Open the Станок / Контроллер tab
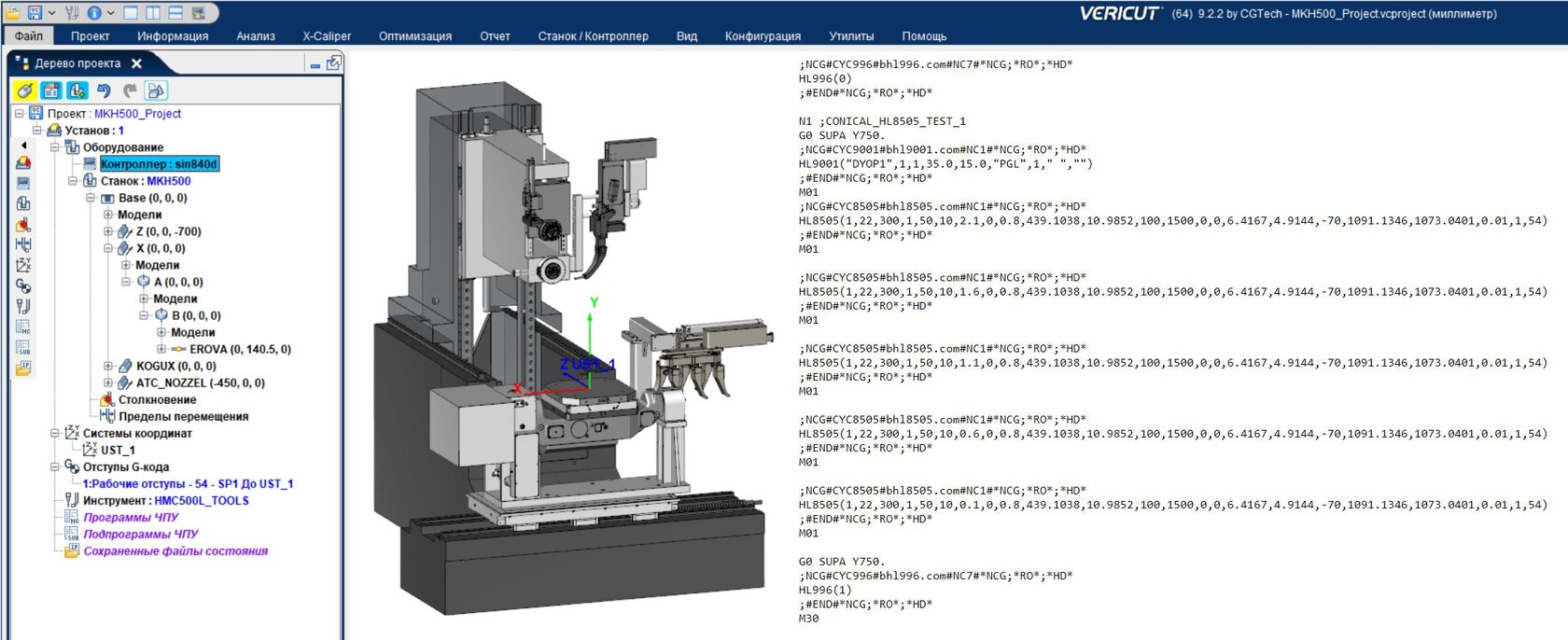Screen dimensions: 1568x640 point(593,35)
